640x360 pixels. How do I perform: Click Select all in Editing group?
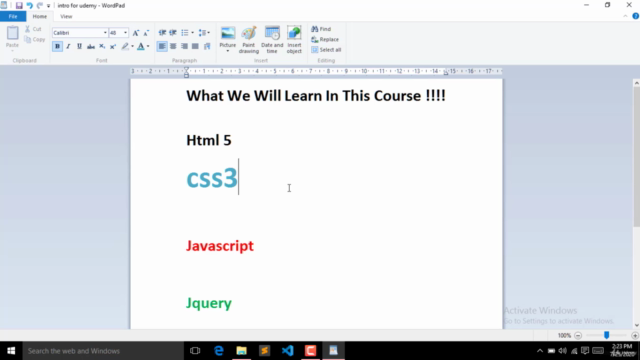pos(326,50)
